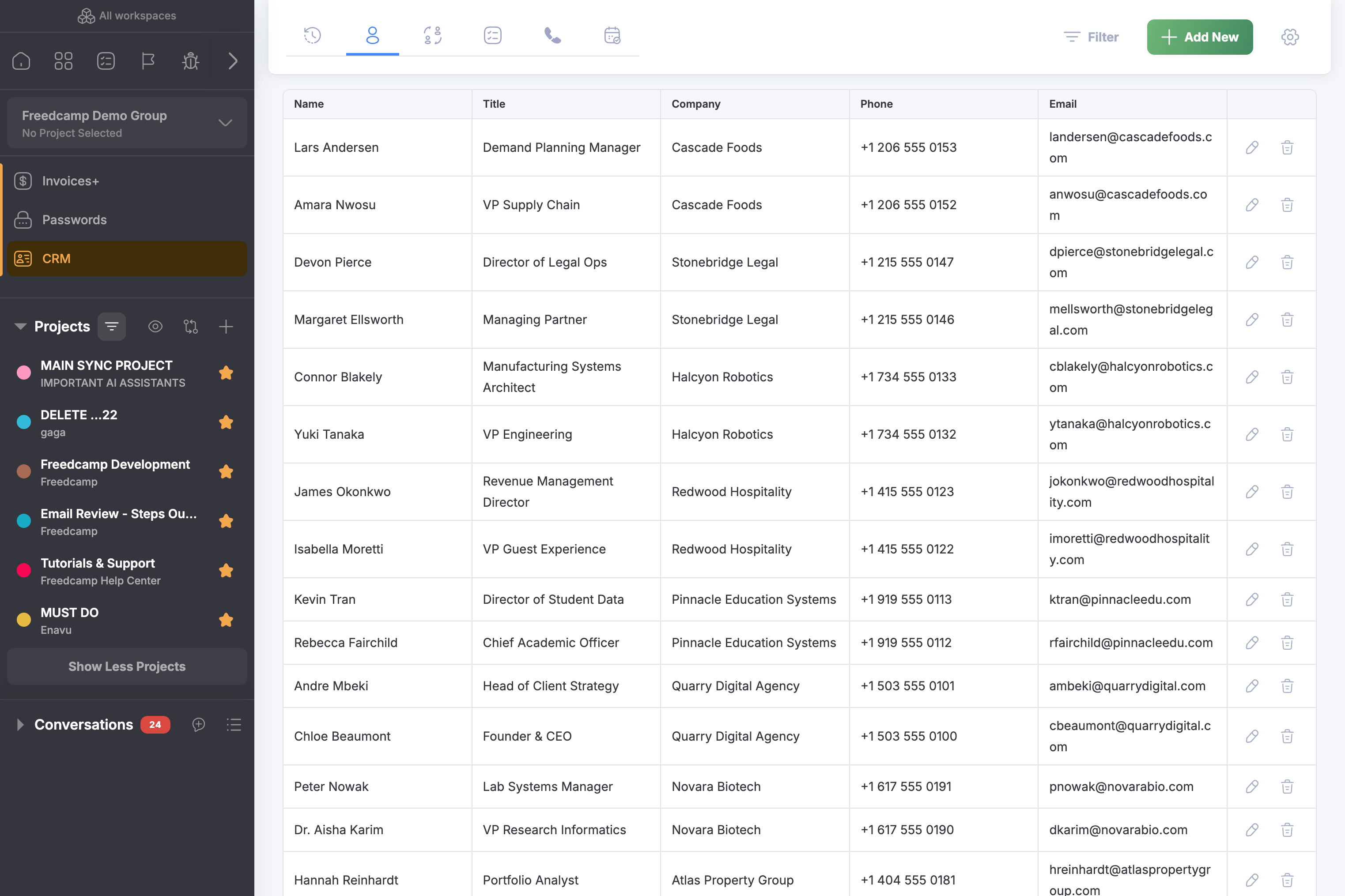The image size is (1345, 896).
Task: Expand the Conversations section
Action: pos(21,725)
